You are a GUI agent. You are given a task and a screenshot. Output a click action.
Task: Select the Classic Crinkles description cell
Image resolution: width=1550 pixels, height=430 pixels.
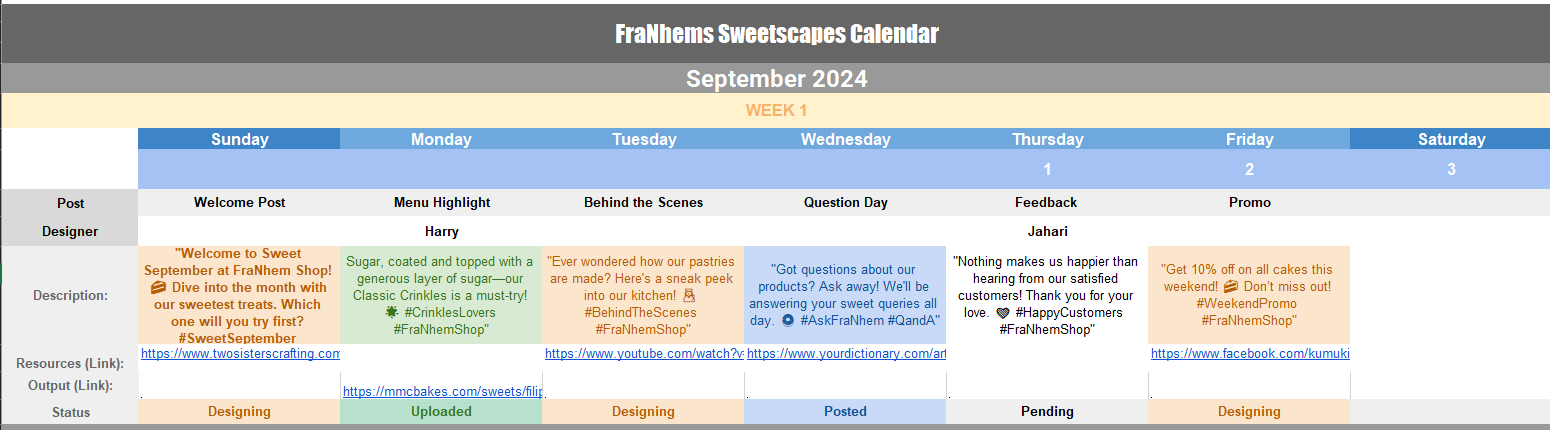[441, 295]
